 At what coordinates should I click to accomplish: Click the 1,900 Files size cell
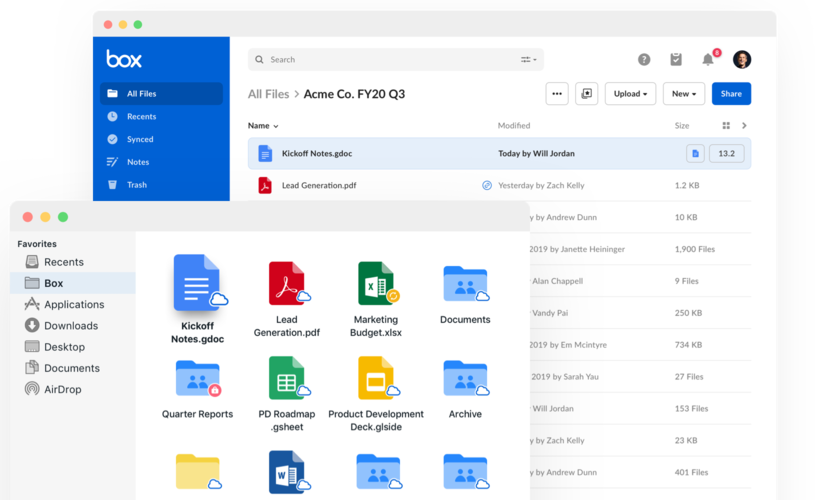pos(695,249)
